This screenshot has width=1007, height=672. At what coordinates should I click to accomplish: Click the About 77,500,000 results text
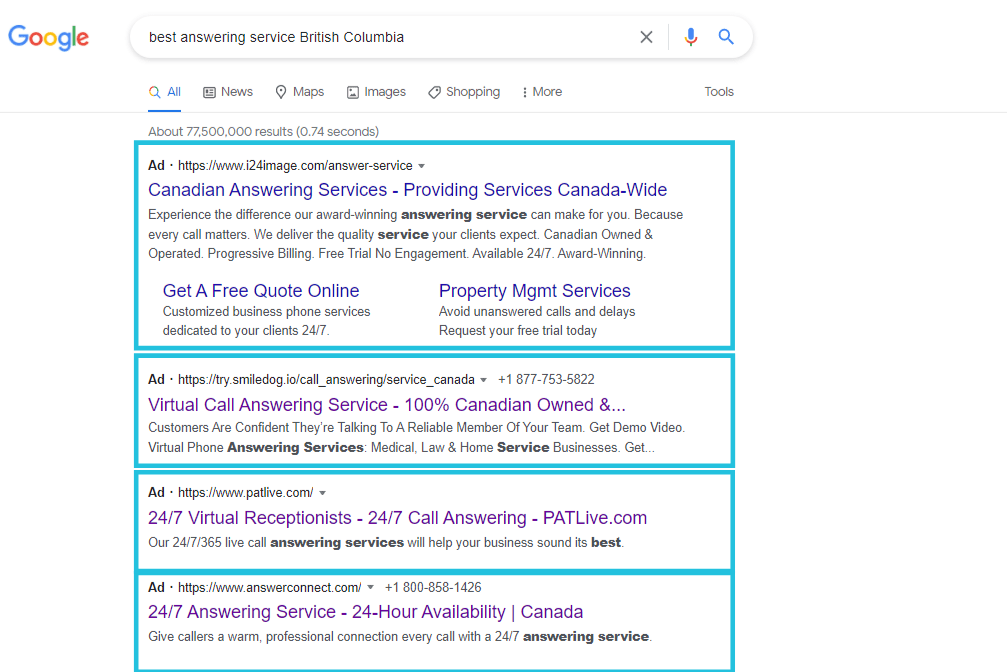coord(263,131)
